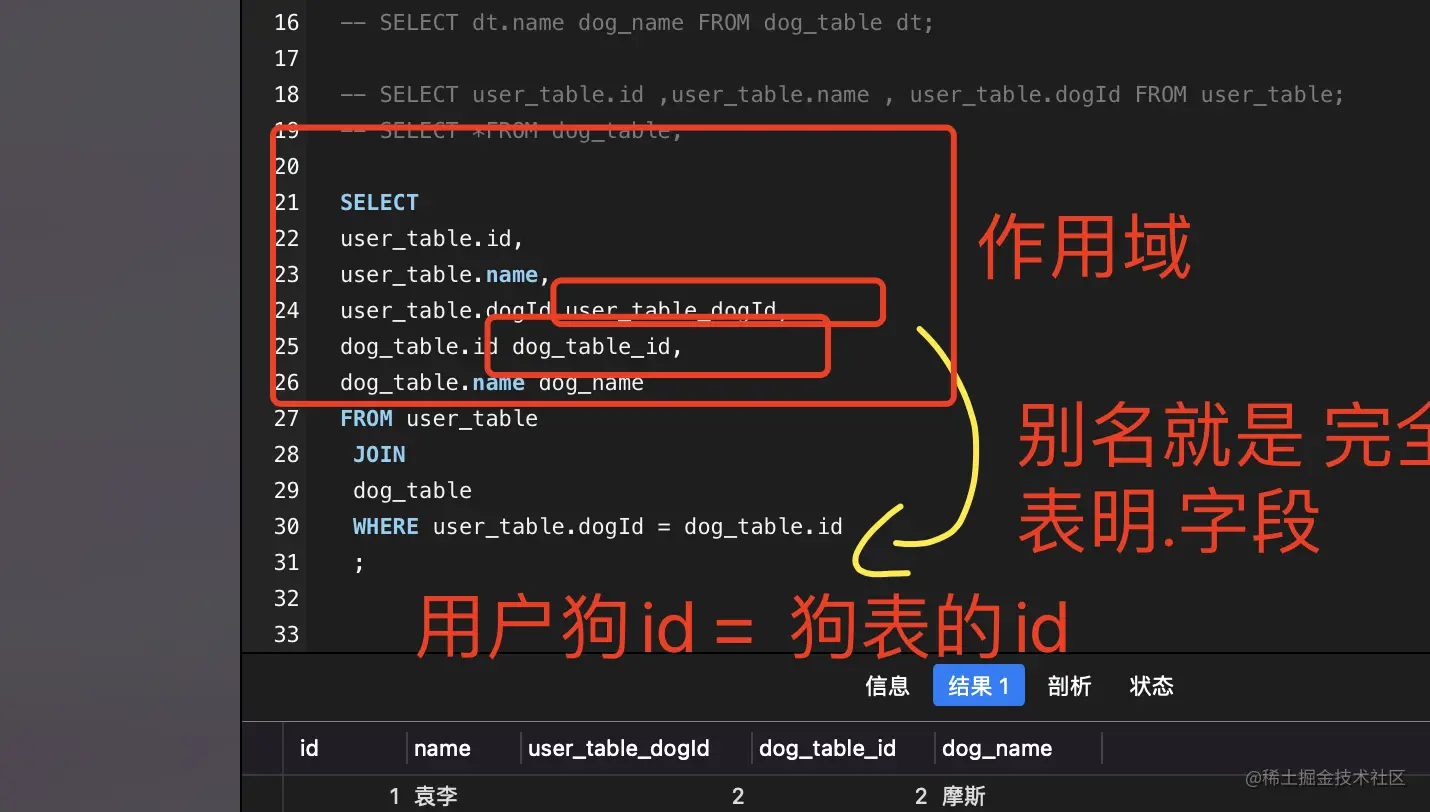Show the 状态 tab

tap(1151, 686)
